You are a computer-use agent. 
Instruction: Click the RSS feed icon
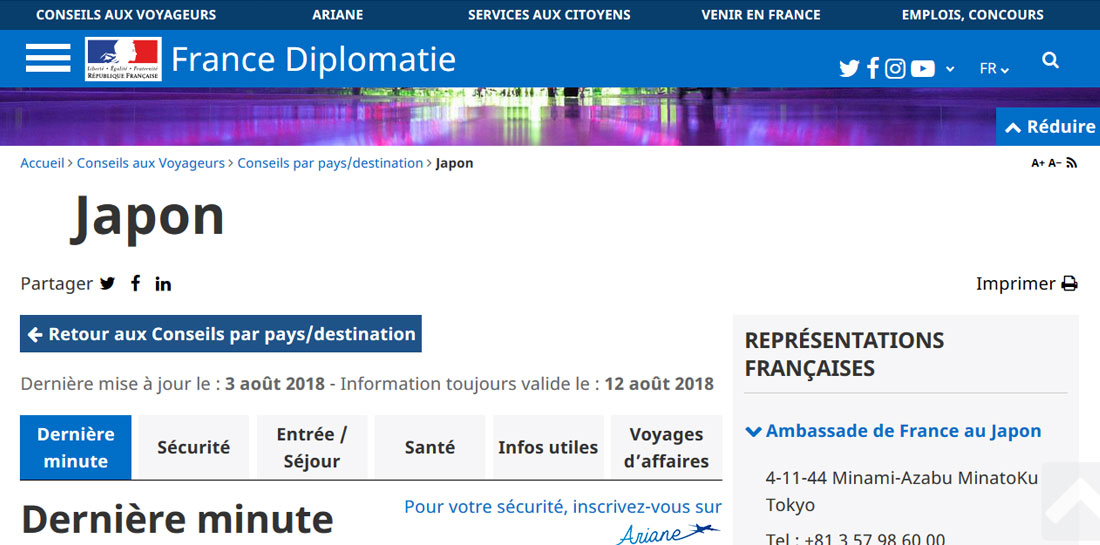point(1072,163)
